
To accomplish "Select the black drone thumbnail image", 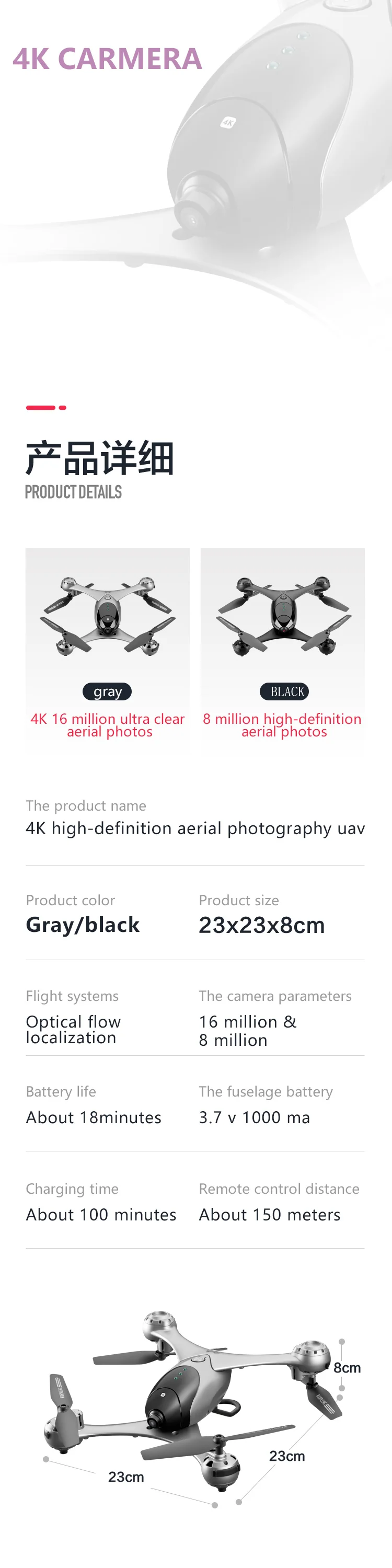I will pos(283,615).
